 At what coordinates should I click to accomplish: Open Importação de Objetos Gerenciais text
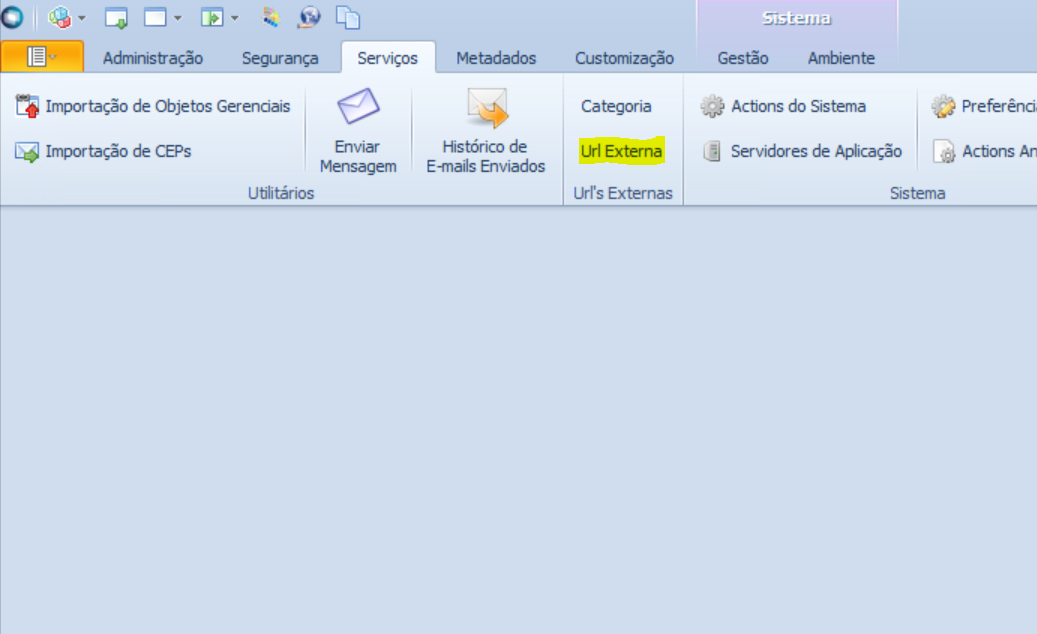click(x=168, y=106)
